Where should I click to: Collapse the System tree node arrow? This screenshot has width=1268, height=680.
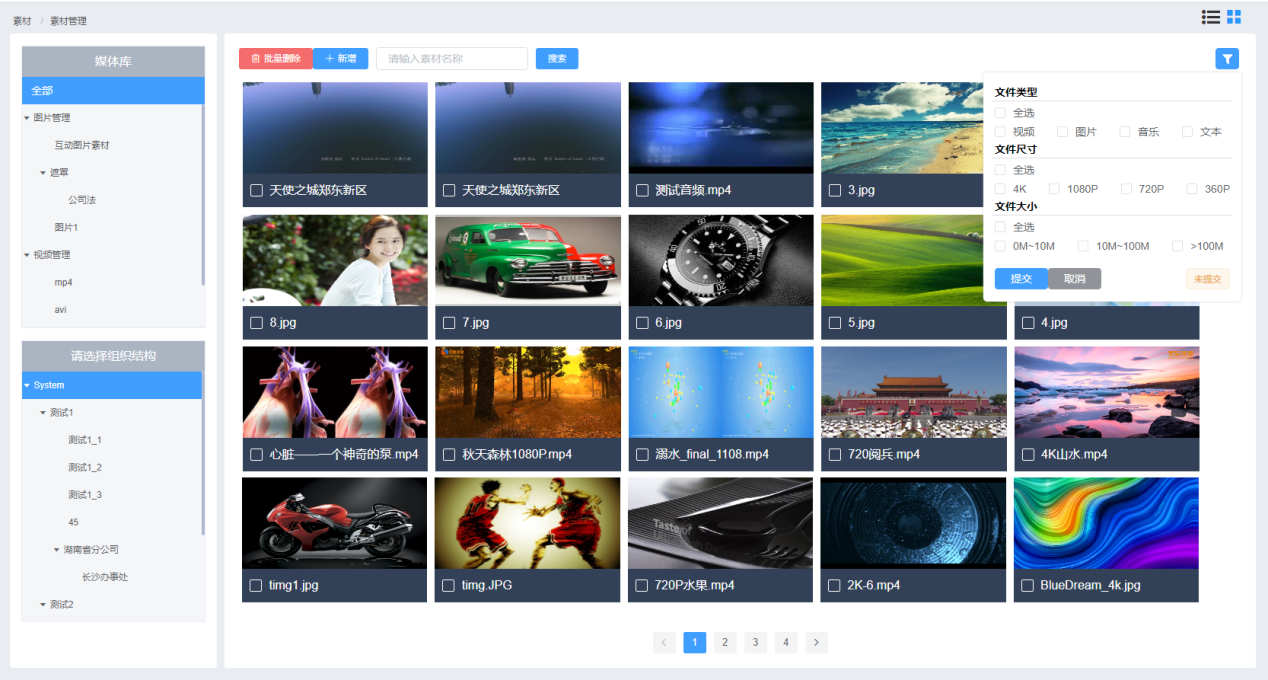tap(27, 385)
